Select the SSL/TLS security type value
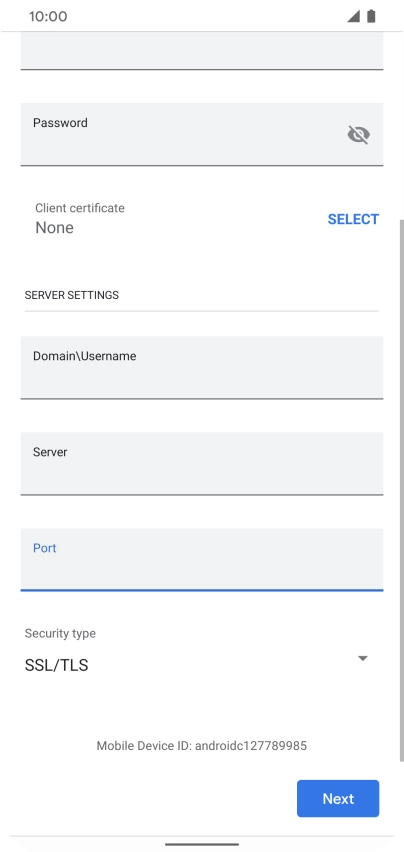Viewport: 404px width, 852px height. (56, 665)
